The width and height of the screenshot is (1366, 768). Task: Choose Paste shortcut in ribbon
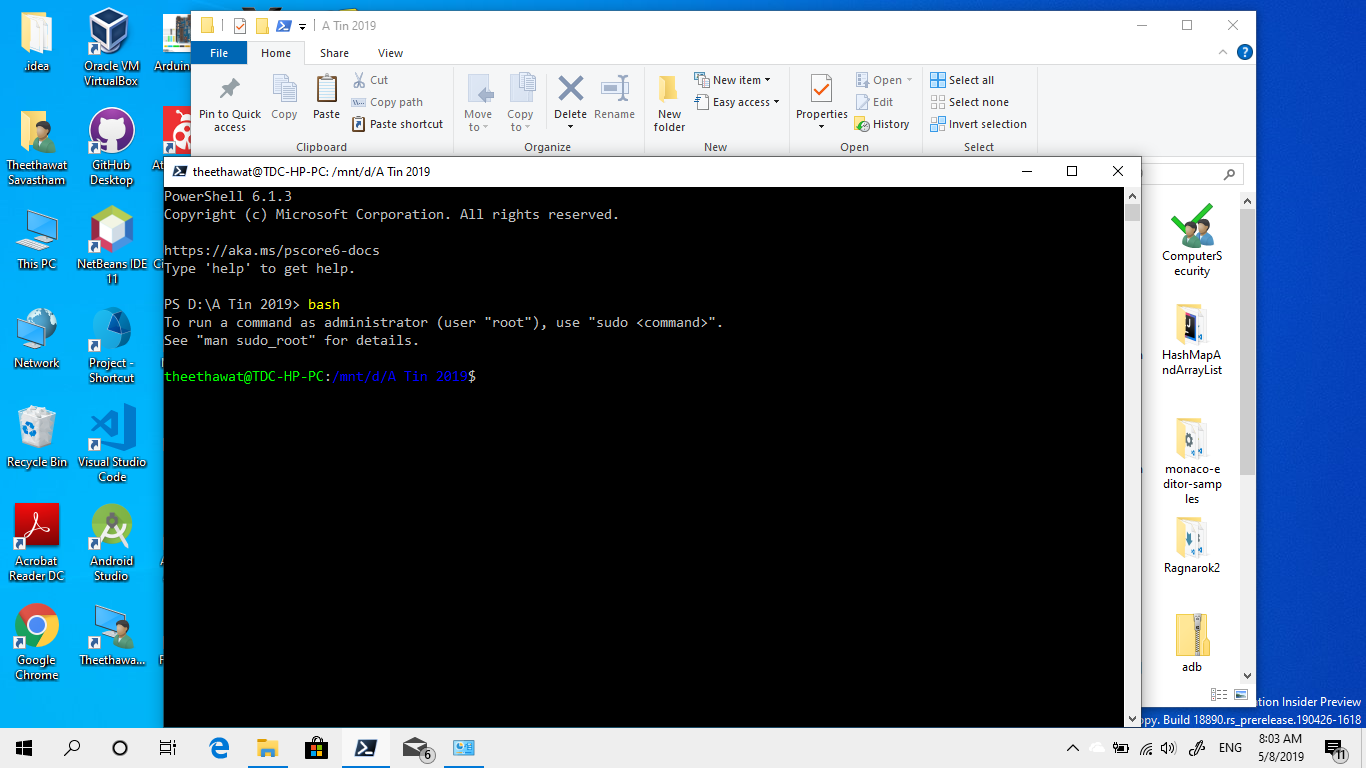click(398, 124)
